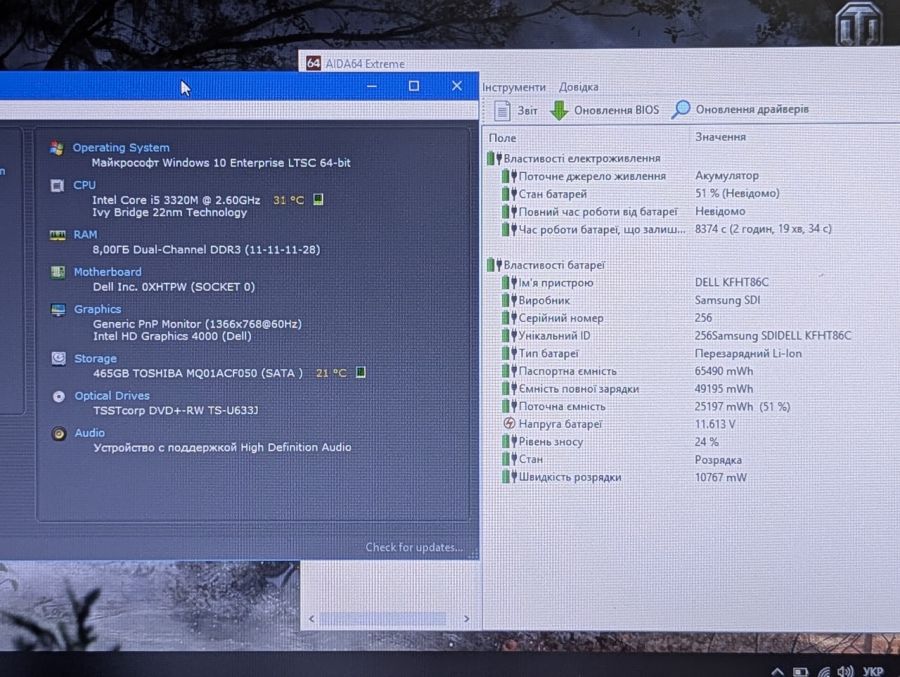Open the Storage section link

point(95,358)
